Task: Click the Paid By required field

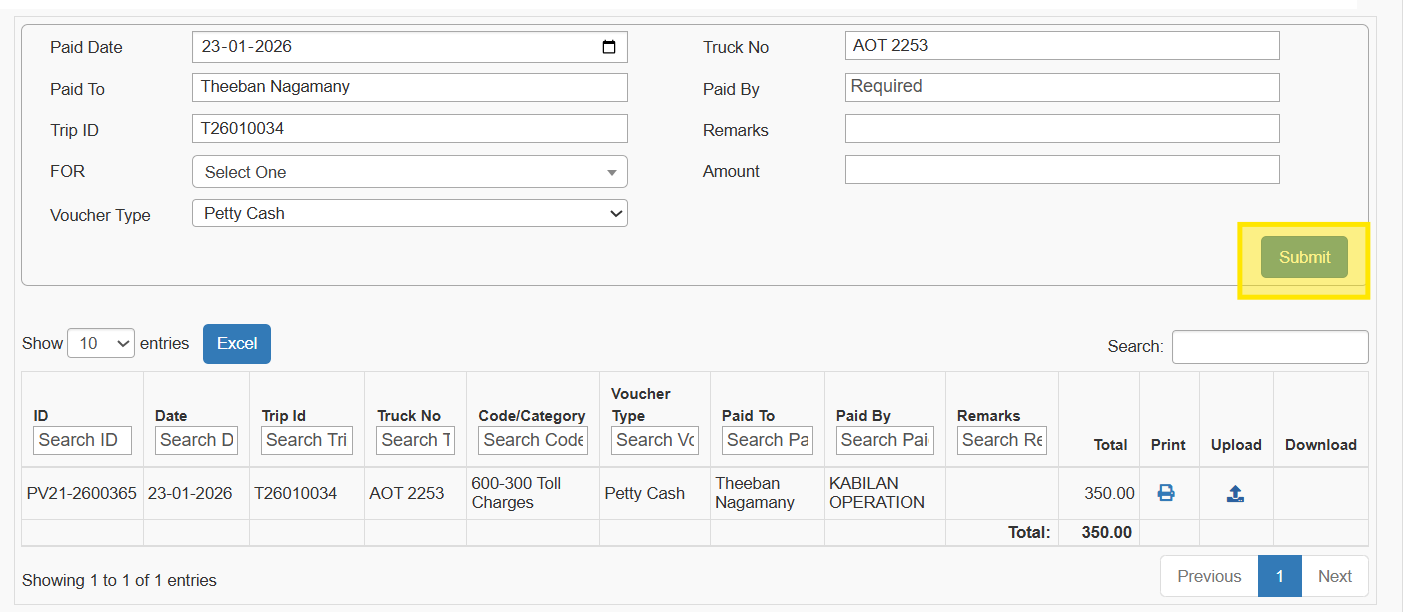Action: [1062, 87]
